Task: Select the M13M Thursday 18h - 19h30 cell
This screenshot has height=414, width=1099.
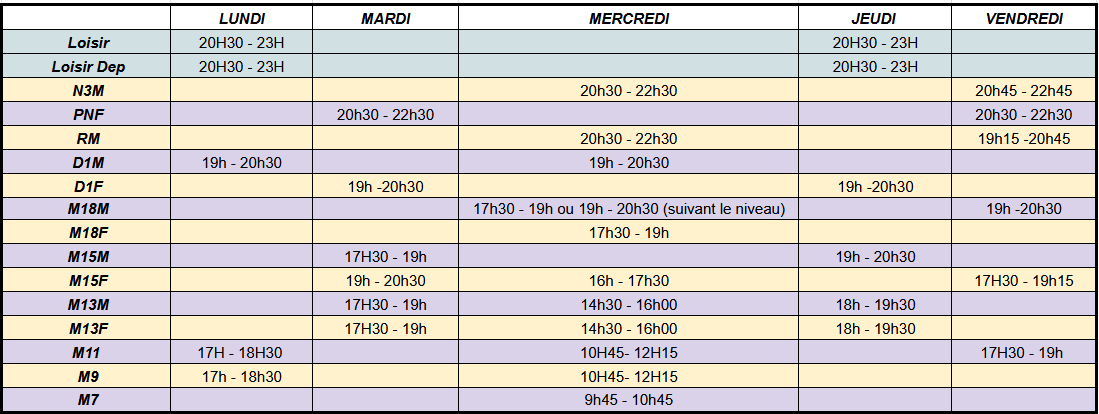Action: coord(875,304)
